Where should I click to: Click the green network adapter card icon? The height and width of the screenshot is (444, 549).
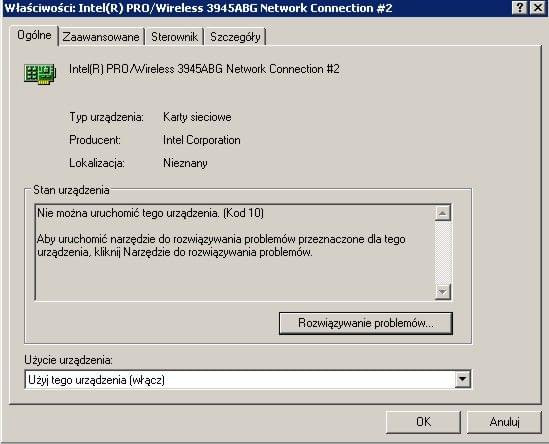[x=40, y=74]
